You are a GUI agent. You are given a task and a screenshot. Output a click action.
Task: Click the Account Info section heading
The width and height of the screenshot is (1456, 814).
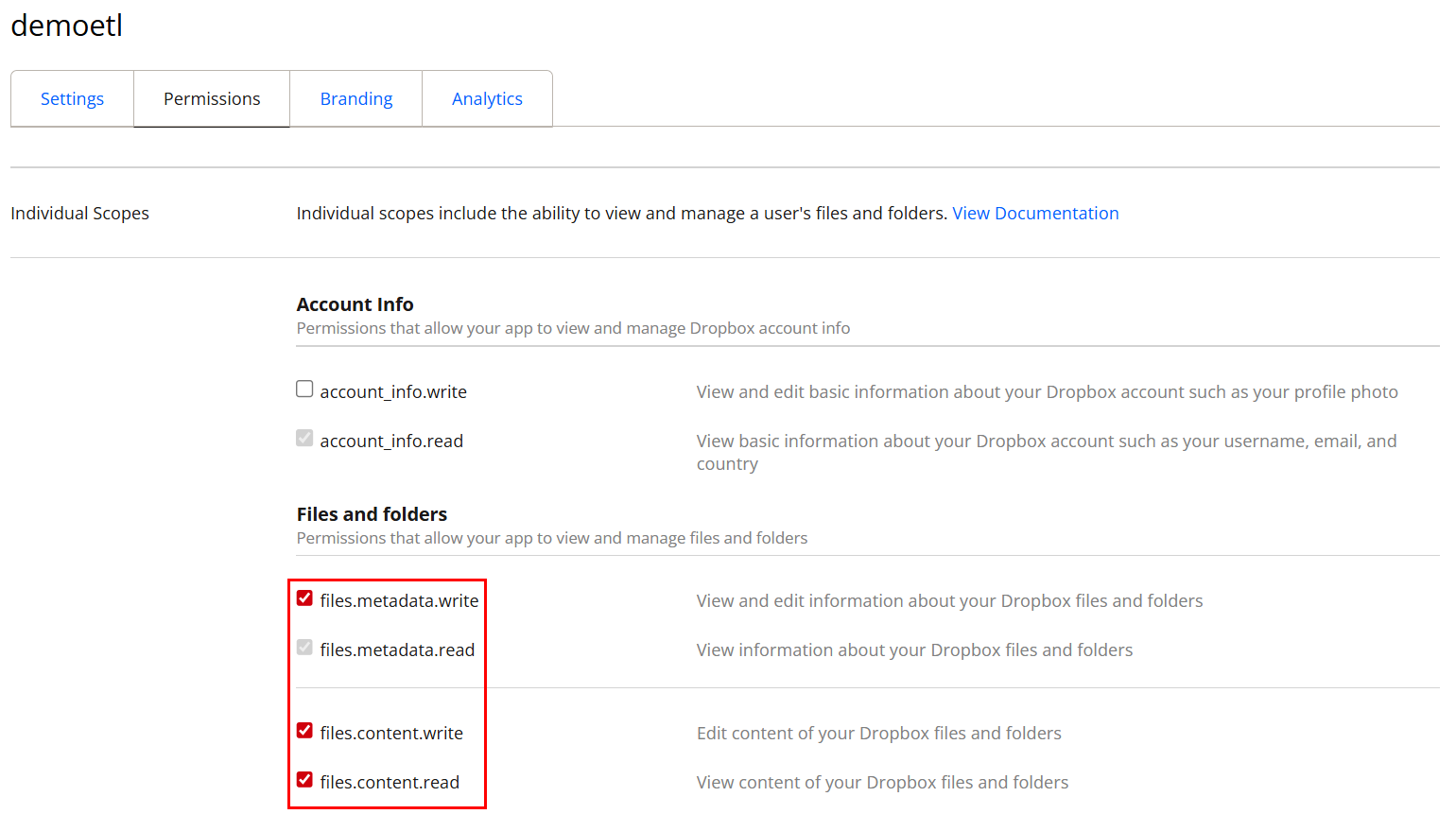coord(355,303)
